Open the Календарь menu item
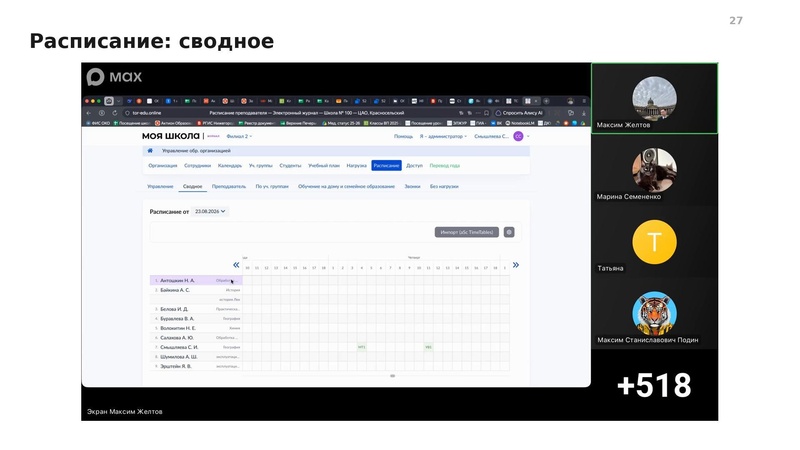The width and height of the screenshot is (800, 450). [x=230, y=165]
